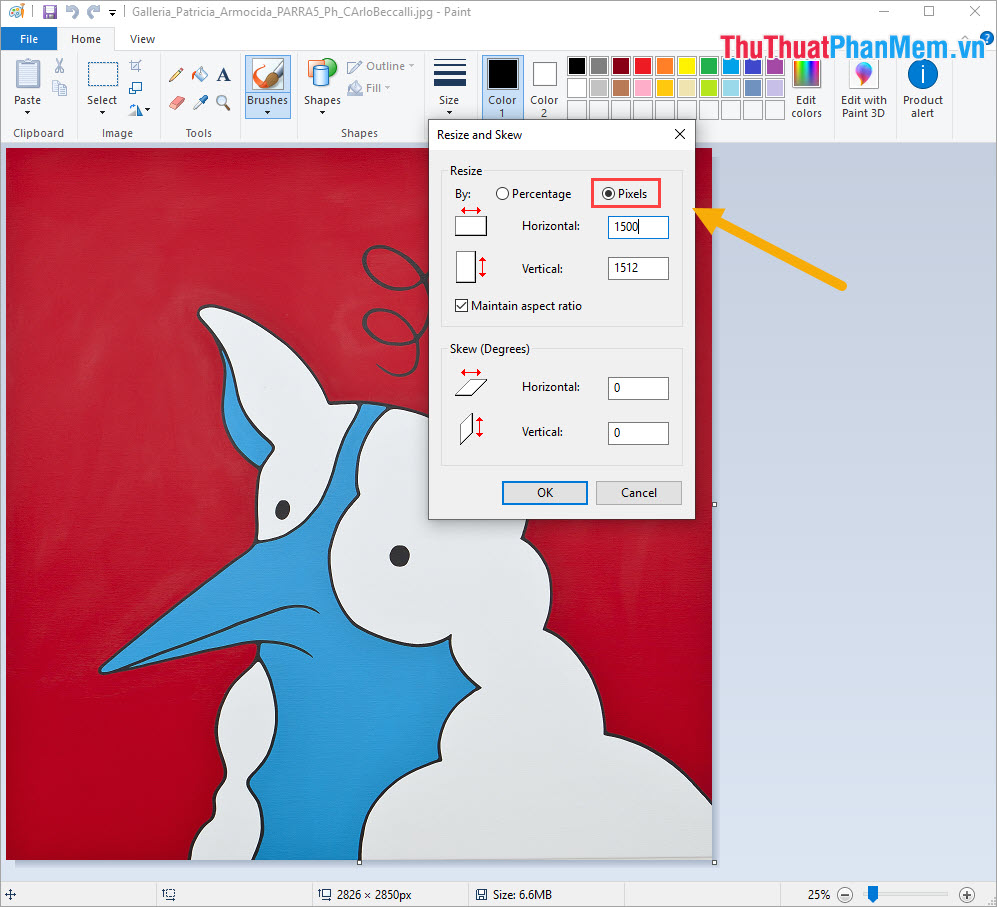Screen dimensions: 997x907
Task: Switch to the View tab
Action: click(x=142, y=38)
